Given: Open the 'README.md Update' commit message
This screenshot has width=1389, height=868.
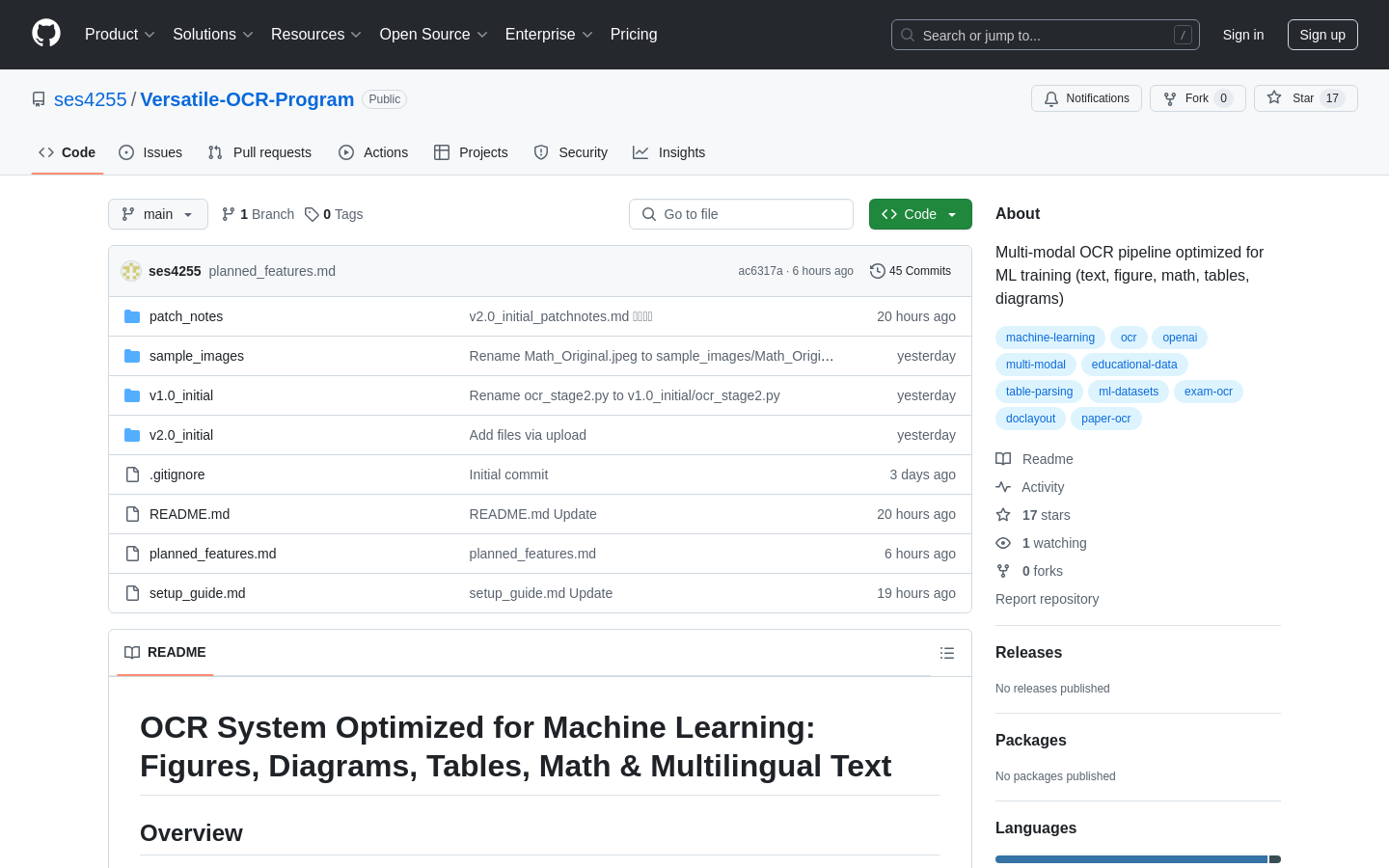Looking at the screenshot, I should (533, 514).
